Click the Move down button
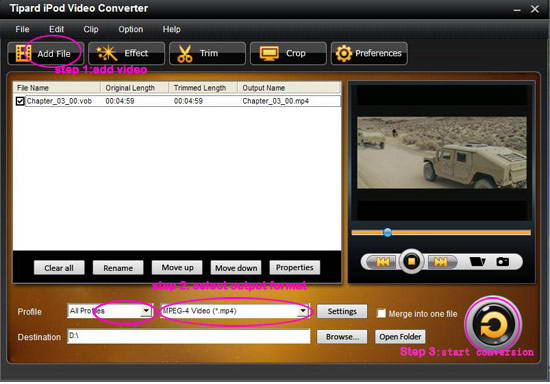 tap(236, 268)
